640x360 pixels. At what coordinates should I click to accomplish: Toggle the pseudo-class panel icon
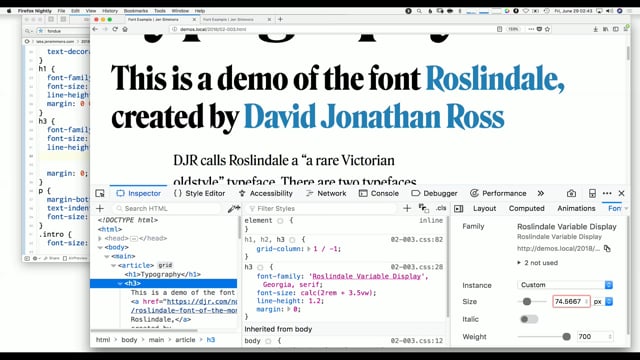coord(423,209)
